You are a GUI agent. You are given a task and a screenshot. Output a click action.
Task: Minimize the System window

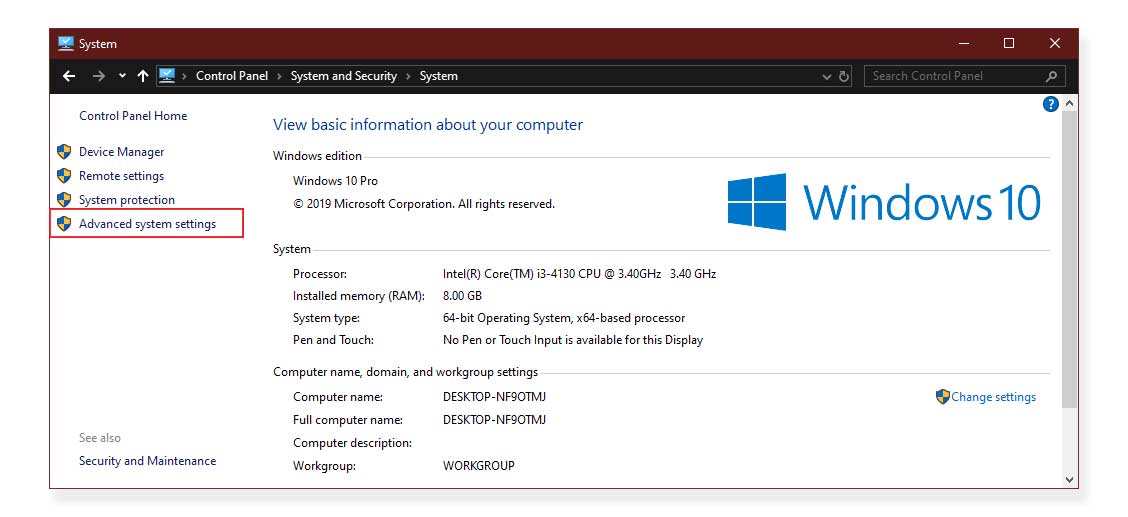[x=964, y=44]
